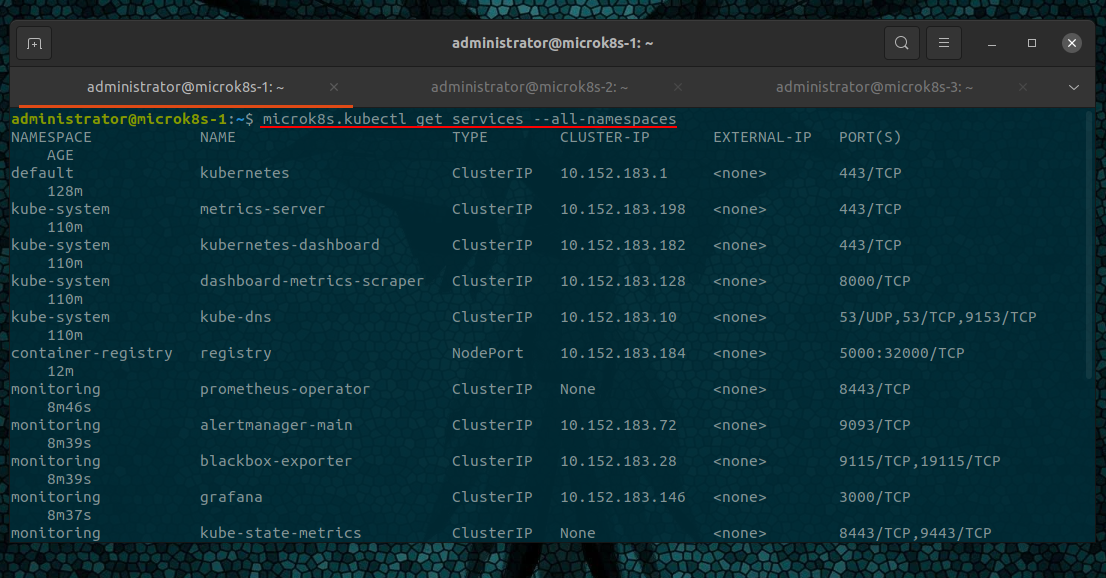Minimize the terminal window

coord(992,44)
